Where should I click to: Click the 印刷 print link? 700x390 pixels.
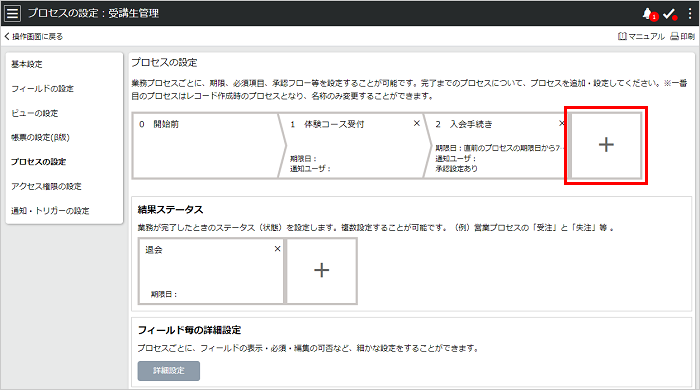tap(683, 37)
